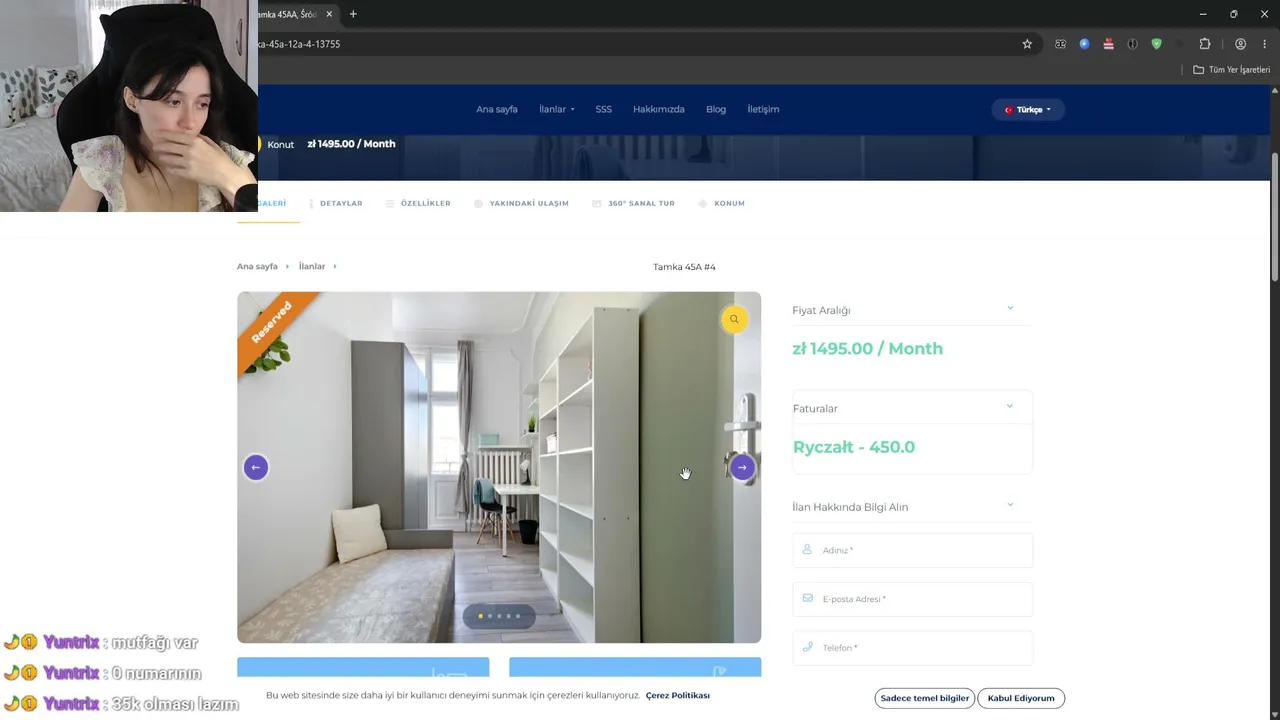Click the main room photo
Image resolution: width=1280 pixels, height=720 pixels.
coord(499,467)
